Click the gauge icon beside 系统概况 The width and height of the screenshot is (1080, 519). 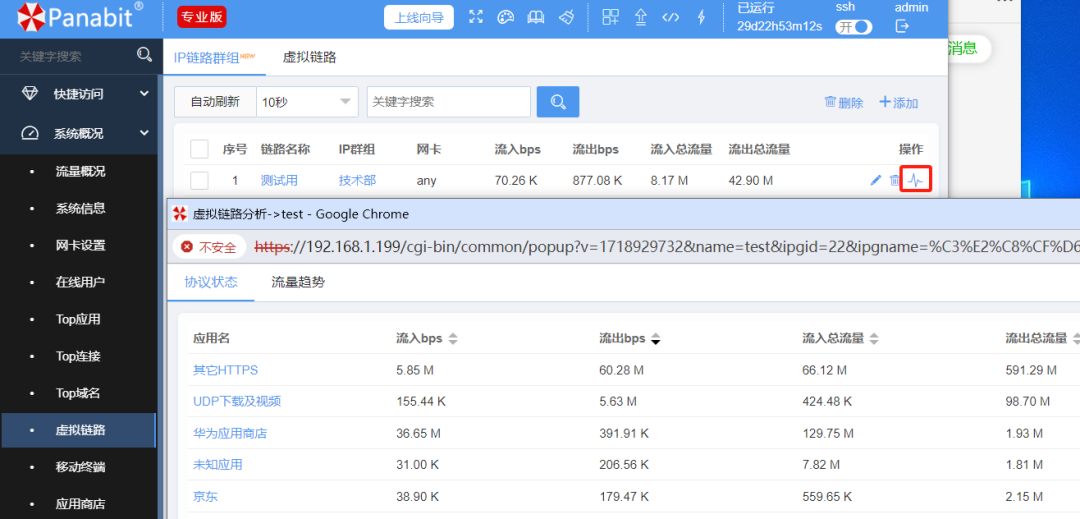point(30,133)
